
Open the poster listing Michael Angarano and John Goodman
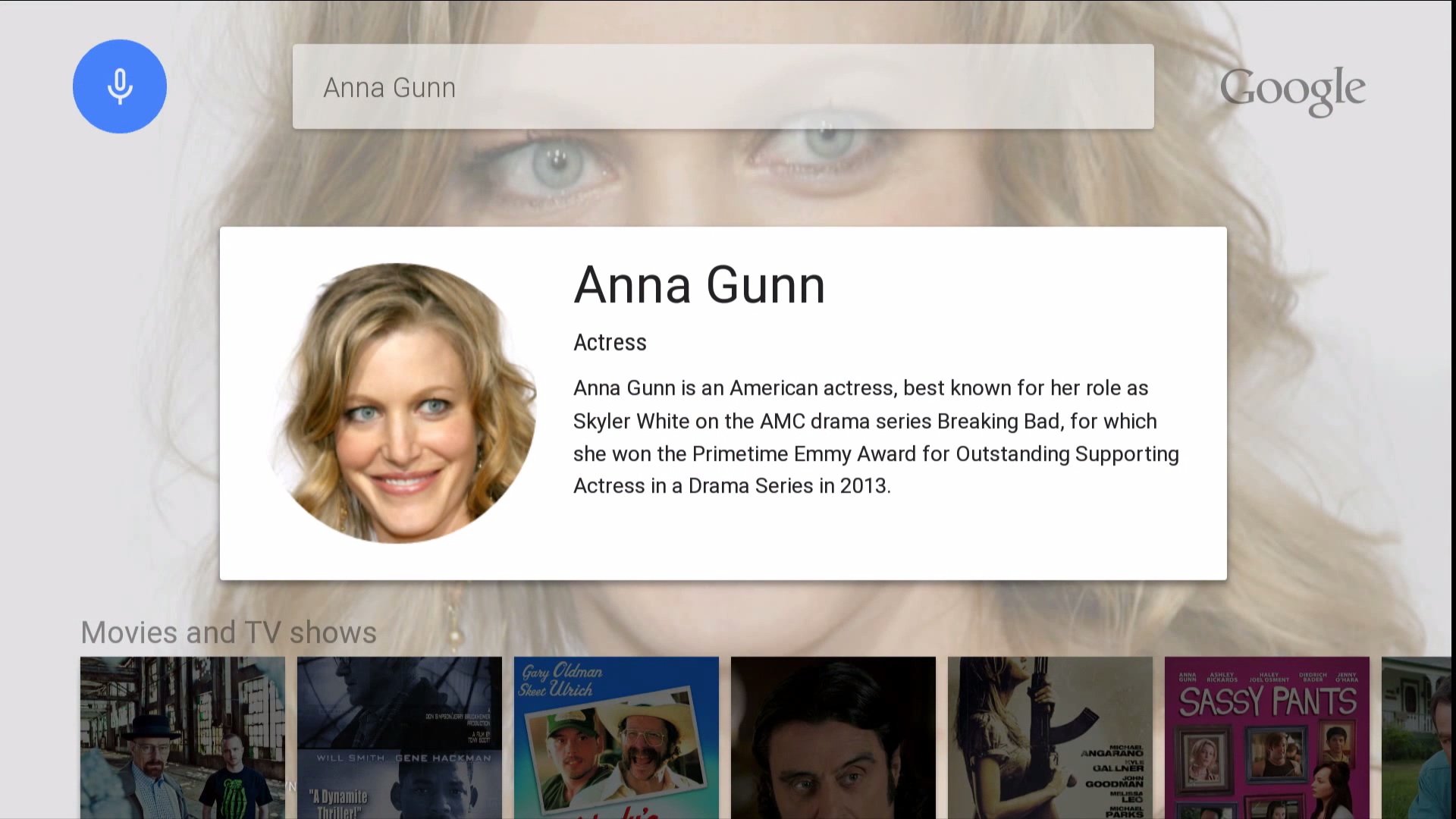click(1050, 738)
